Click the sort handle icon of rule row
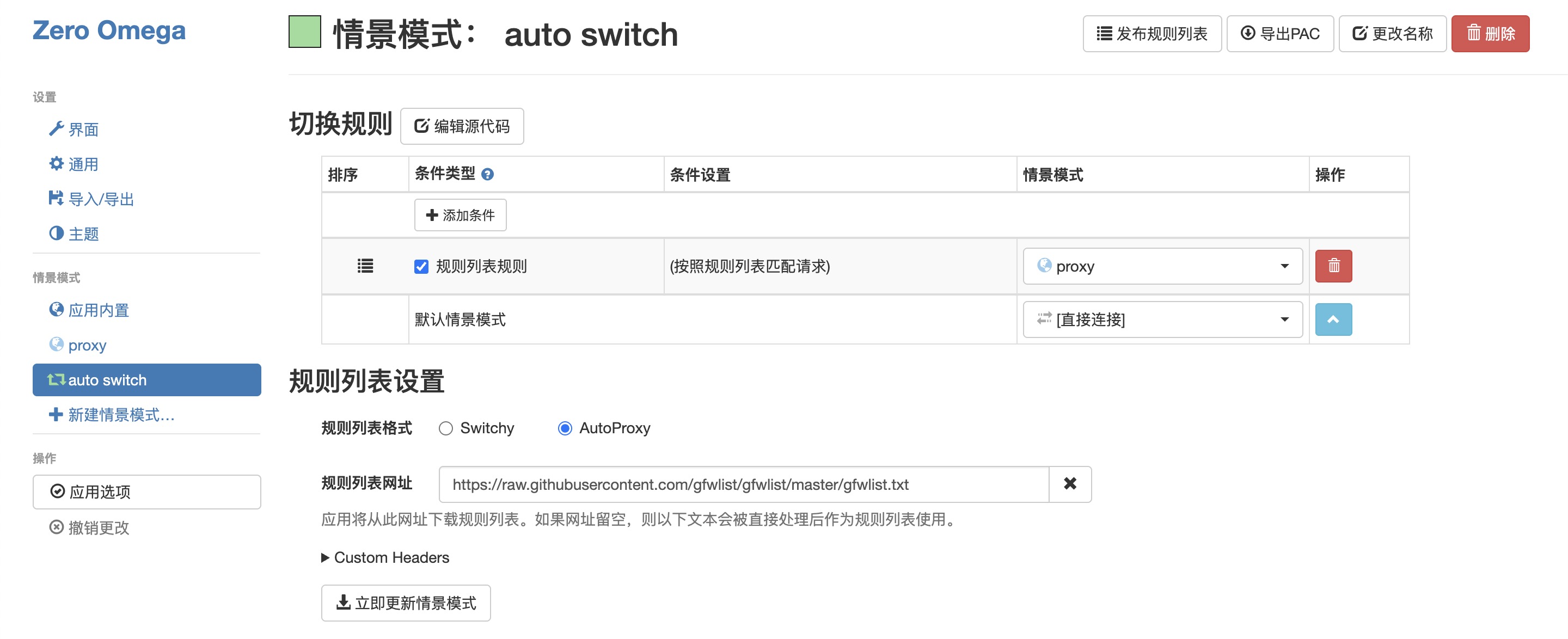 click(x=365, y=266)
